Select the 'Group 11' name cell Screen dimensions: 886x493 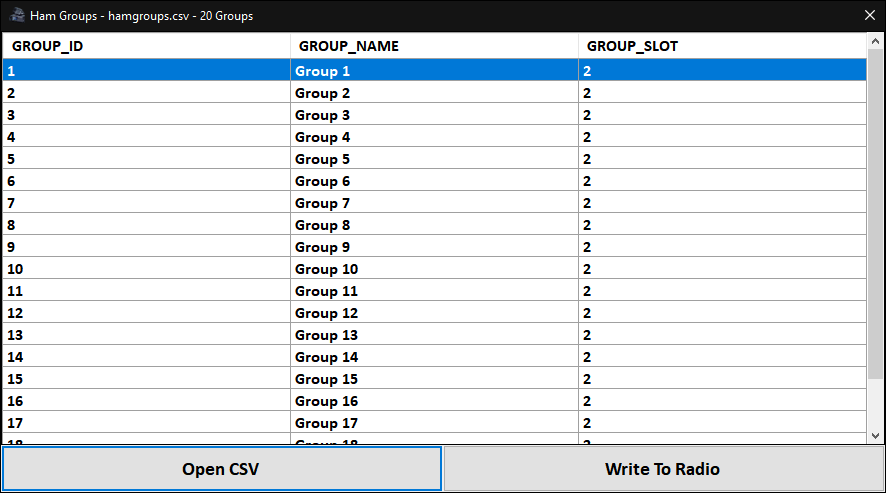tap(435, 291)
